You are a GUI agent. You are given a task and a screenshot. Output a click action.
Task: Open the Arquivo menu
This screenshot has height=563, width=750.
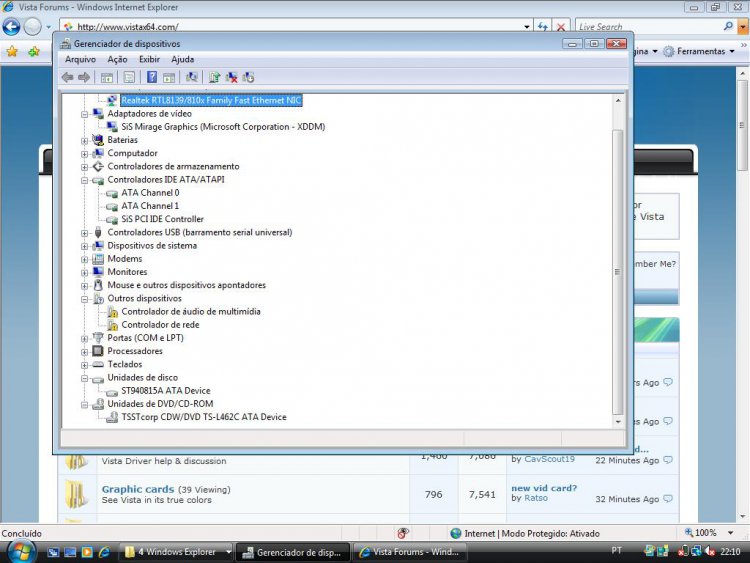click(x=80, y=59)
